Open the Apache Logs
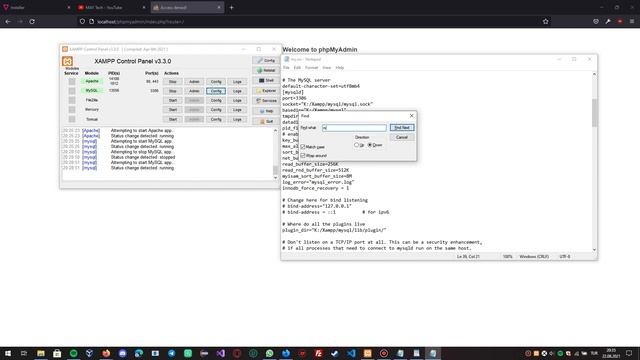The width and height of the screenshot is (640, 360). point(237,82)
